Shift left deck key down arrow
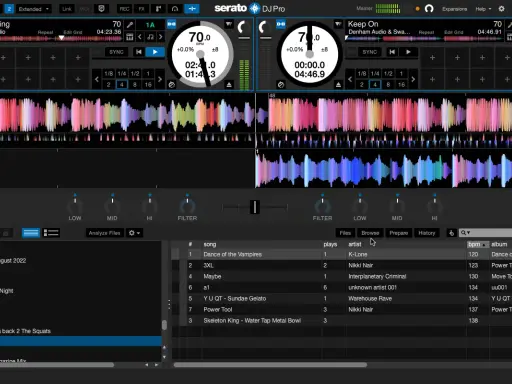This screenshot has width=512, height=384. pos(140,37)
